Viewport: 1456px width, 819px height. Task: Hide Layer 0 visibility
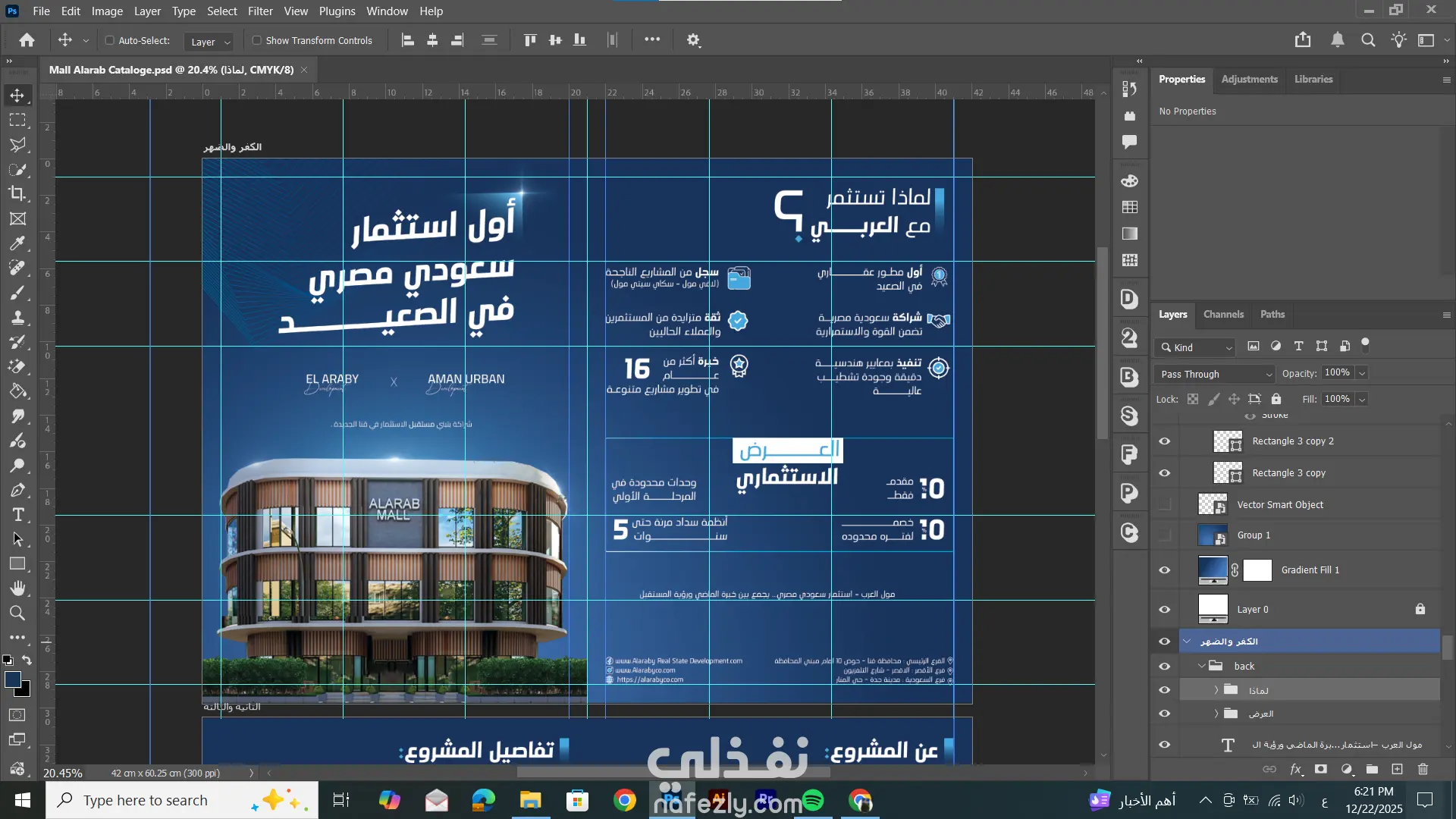(1165, 610)
